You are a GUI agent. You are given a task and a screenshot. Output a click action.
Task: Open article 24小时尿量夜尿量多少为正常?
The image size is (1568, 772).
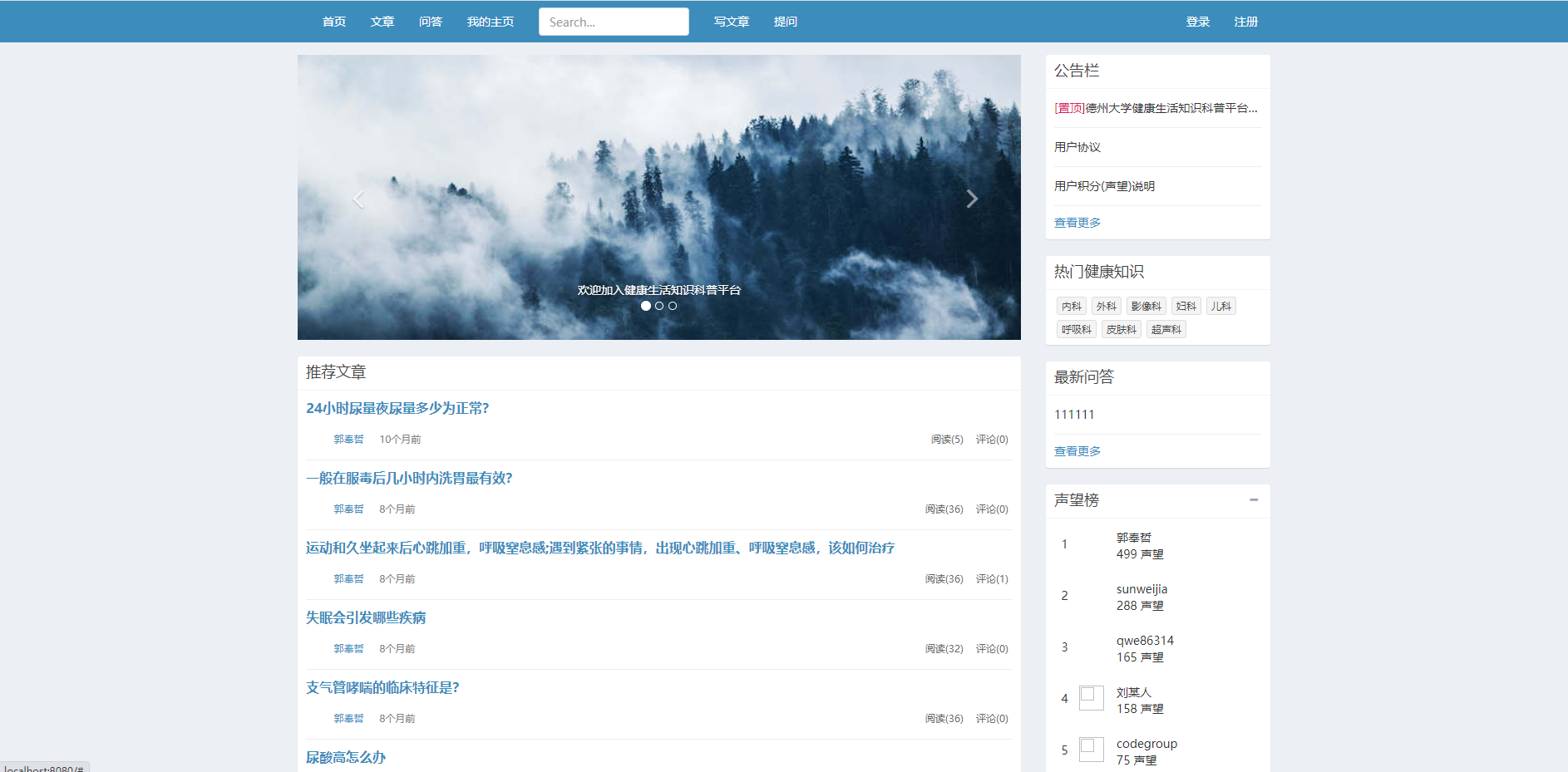(x=397, y=408)
